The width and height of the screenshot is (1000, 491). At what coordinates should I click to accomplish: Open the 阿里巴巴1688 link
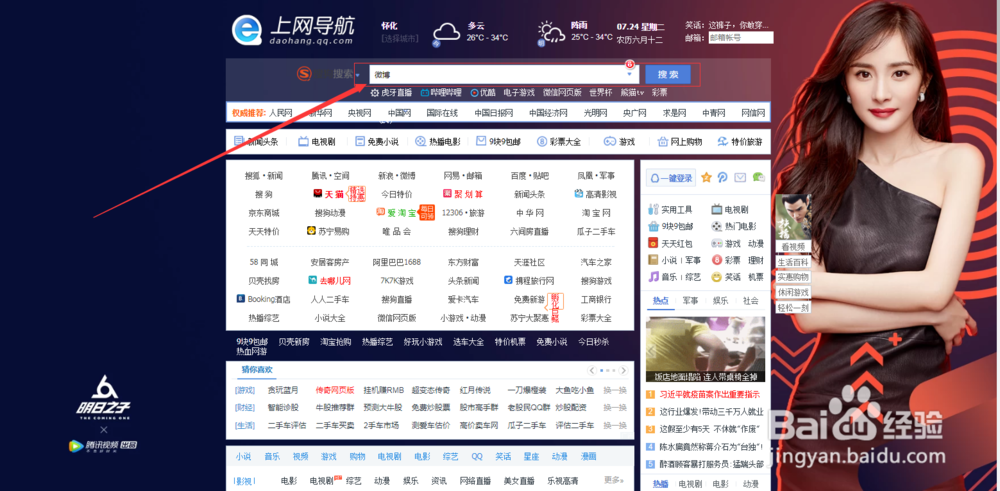point(397,262)
